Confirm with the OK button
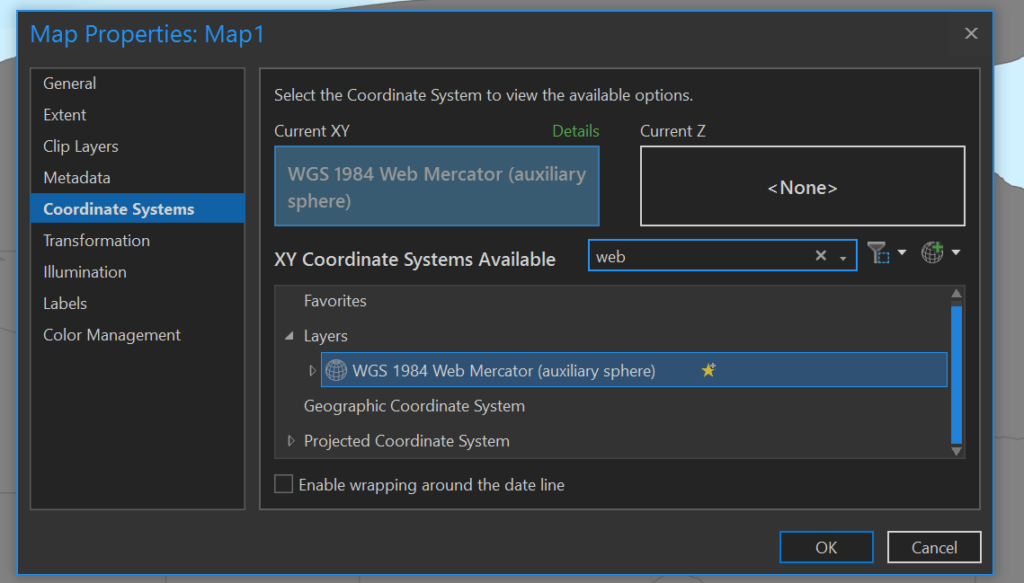This screenshot has height=583, width=1024. (x=826, y=547)
